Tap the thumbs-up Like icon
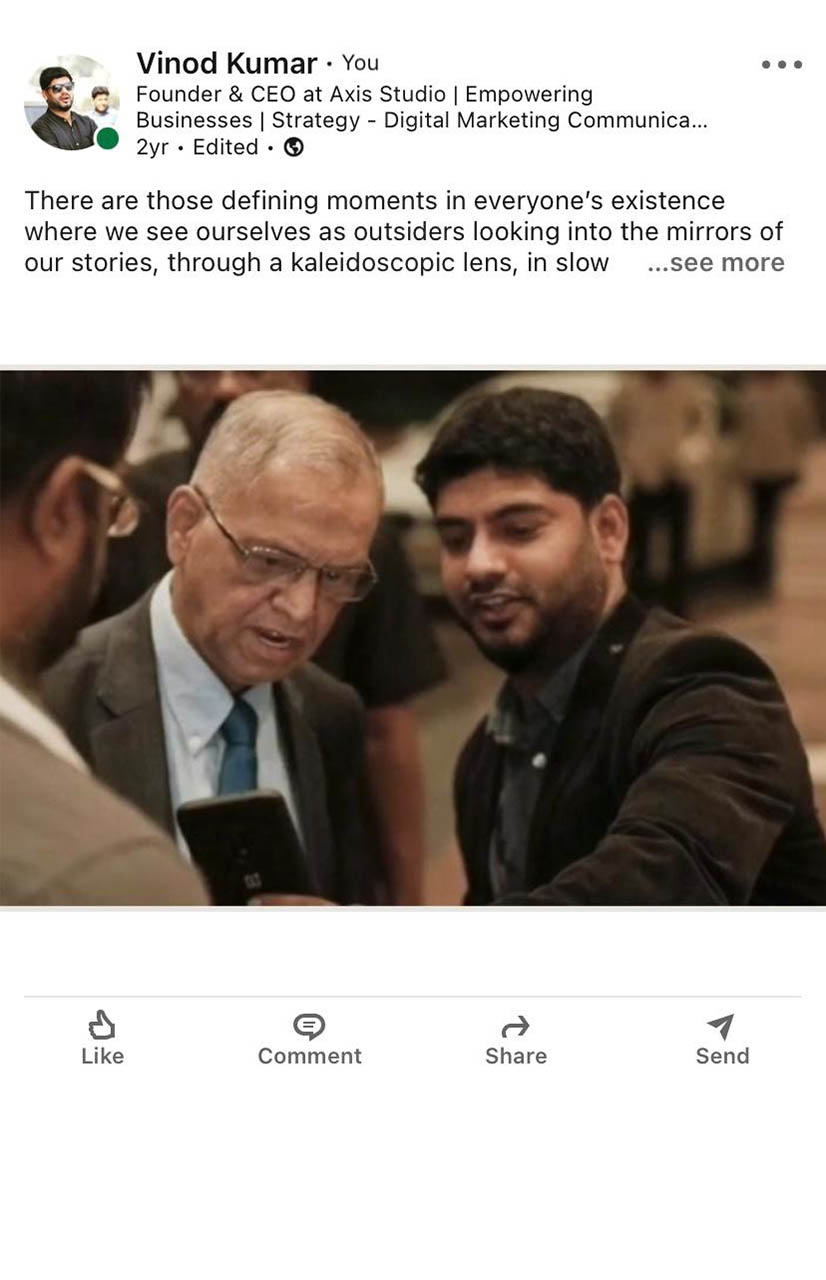 point(102,1025)
